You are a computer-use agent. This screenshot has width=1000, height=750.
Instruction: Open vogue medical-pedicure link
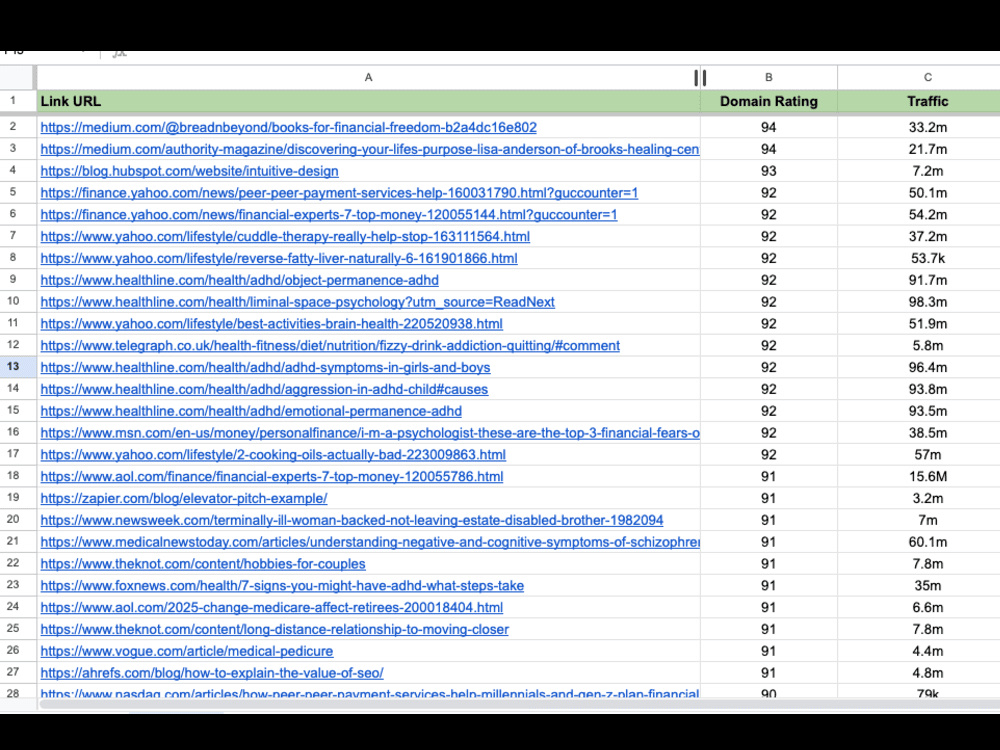pyautogui.click(x=187, y=651)
